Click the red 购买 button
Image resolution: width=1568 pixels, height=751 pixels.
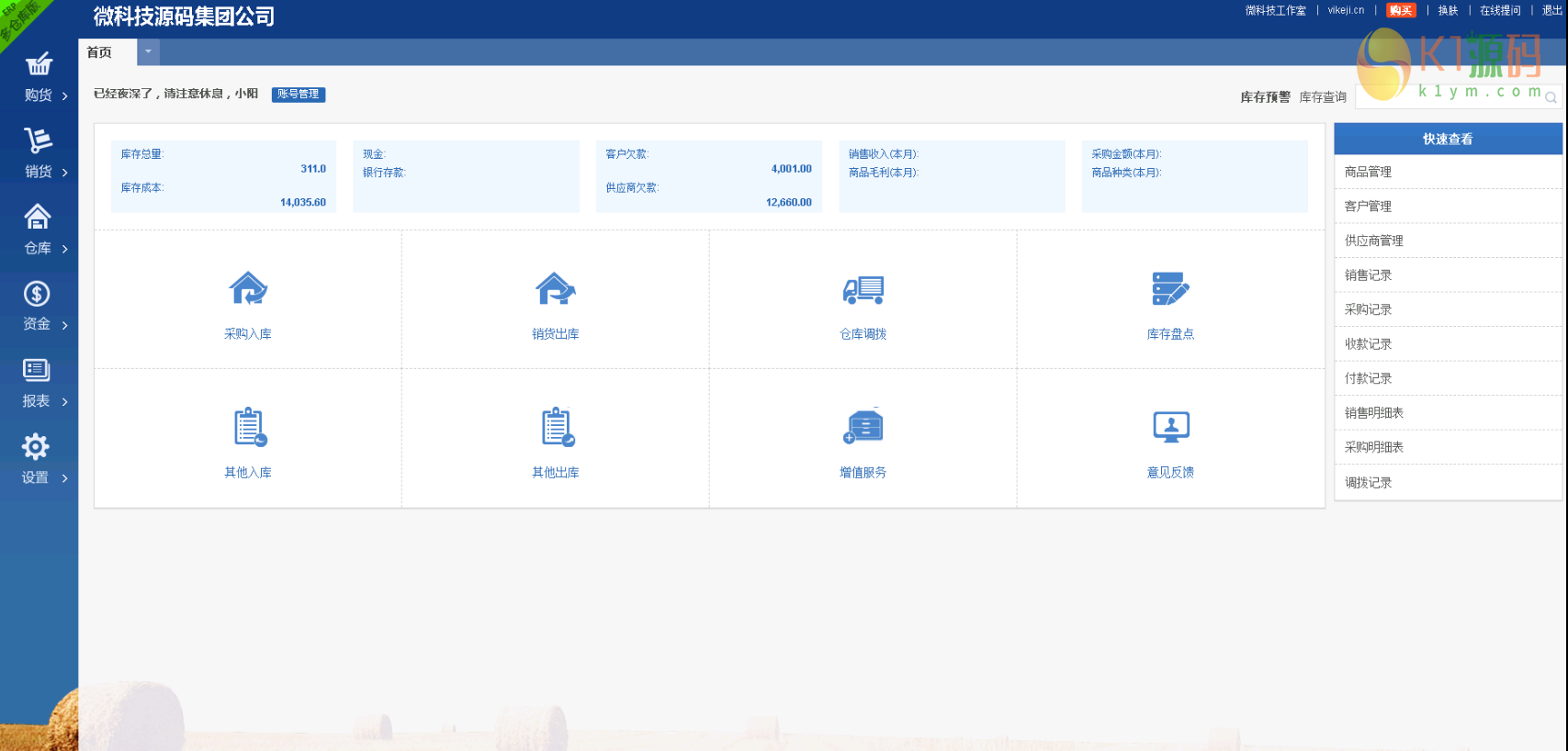coord(1401,11)
